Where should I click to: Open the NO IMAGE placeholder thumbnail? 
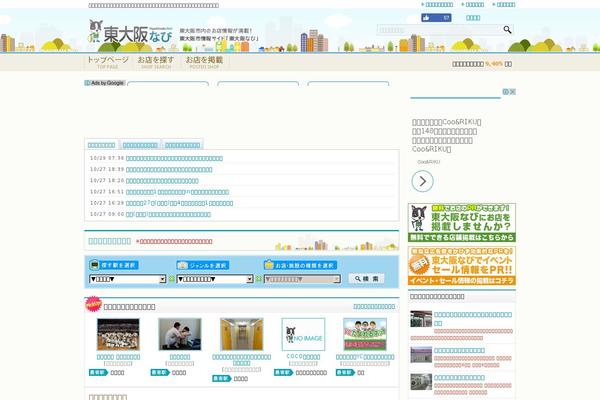coord(303,334)
